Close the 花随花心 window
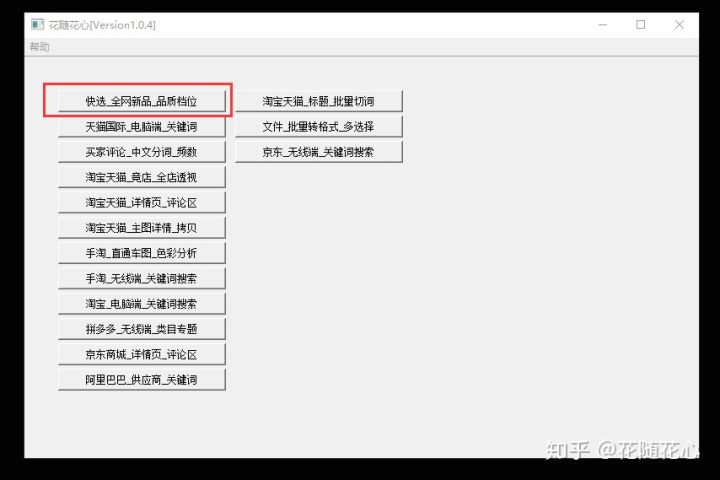The height and width of the screenshot is (480, 720). coord(679,25)
